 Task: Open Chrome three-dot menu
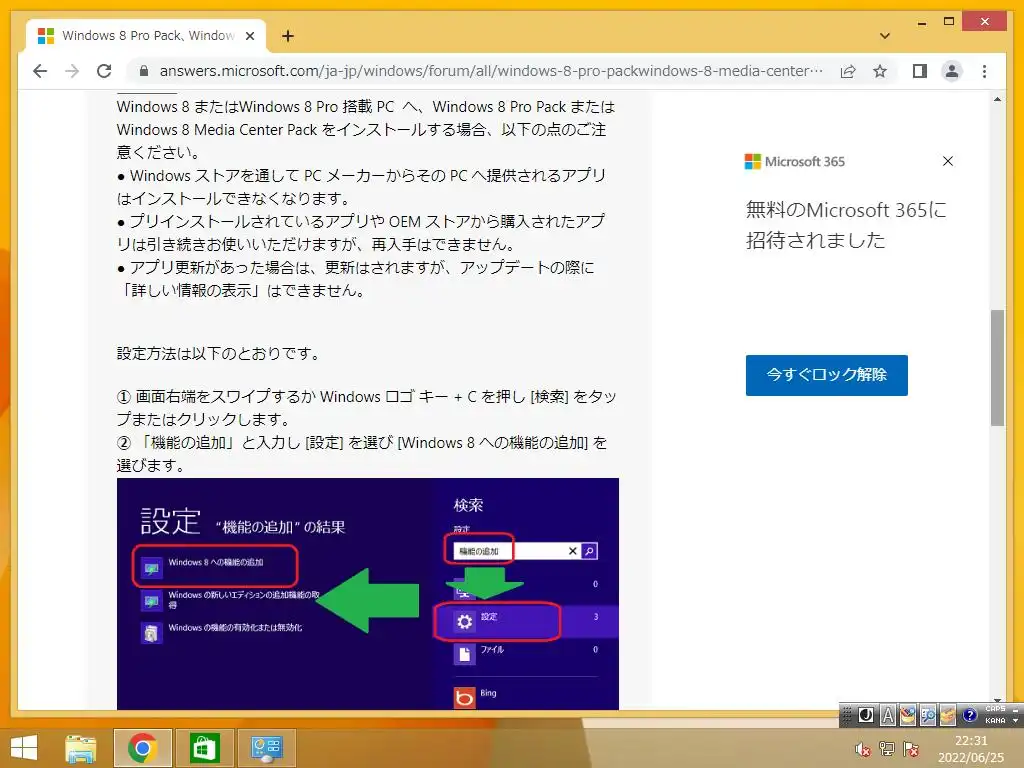[984, 71]
